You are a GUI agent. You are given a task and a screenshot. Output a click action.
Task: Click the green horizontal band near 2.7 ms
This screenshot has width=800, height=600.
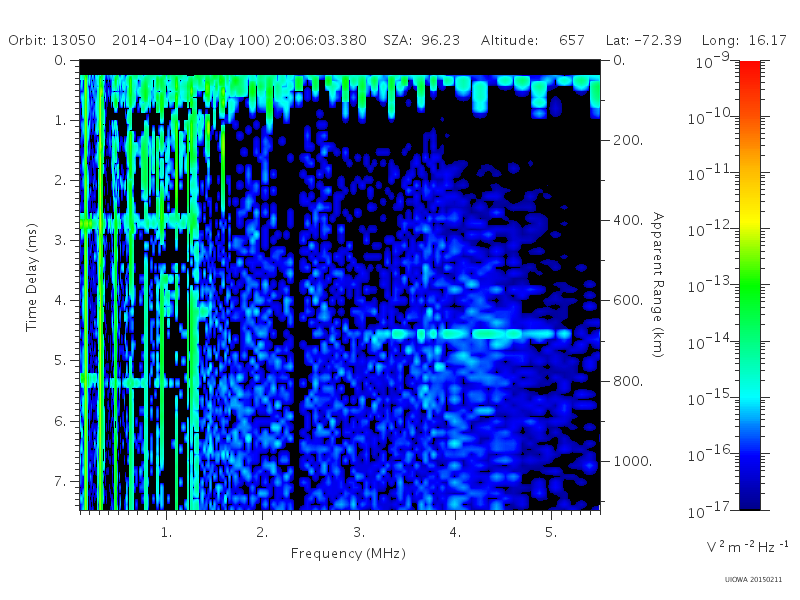(x=138, y=222)
